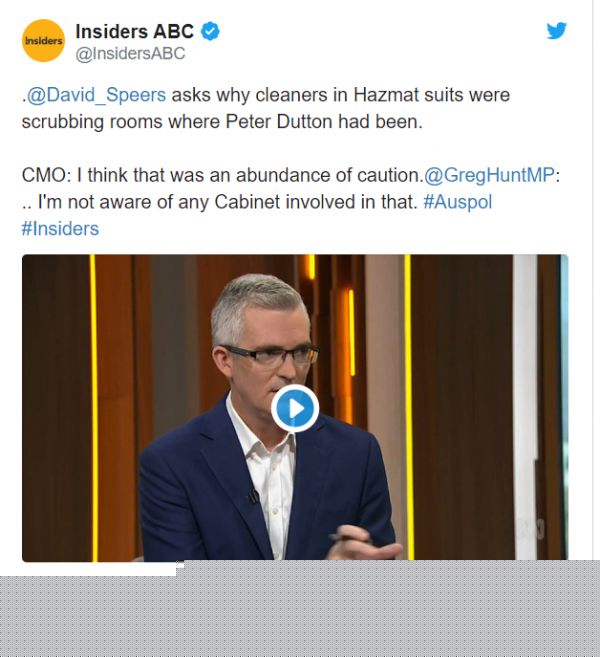Click the yellow light strip left of presenter
This screenshot has width=600, height=657.
94,407
